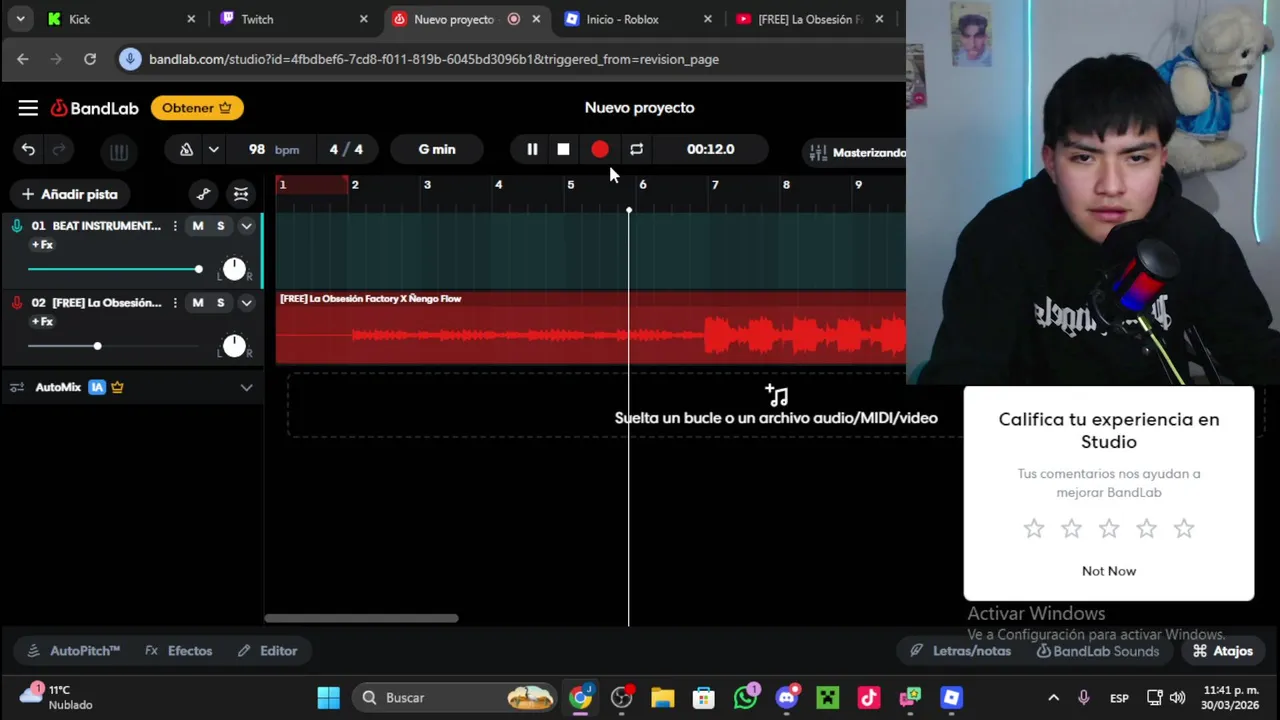The image size is (1280, 720).
Task: Open the G min key selector
Action: (x=437, y=149)
